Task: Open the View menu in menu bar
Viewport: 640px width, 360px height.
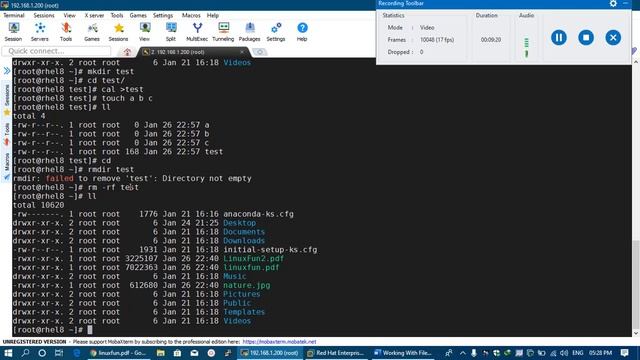Action: coord(69,15)
